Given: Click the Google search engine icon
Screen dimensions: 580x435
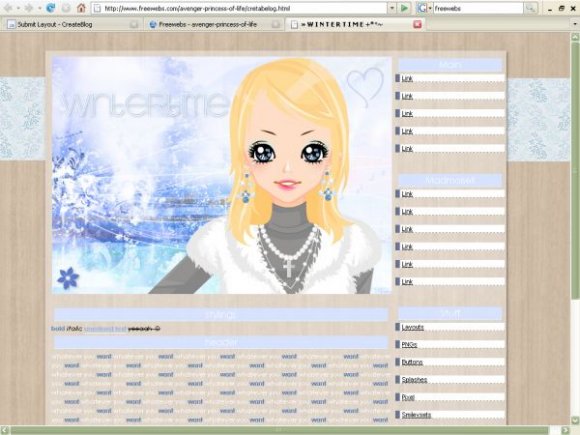Looking at the screenshot, I should (422, 8).
